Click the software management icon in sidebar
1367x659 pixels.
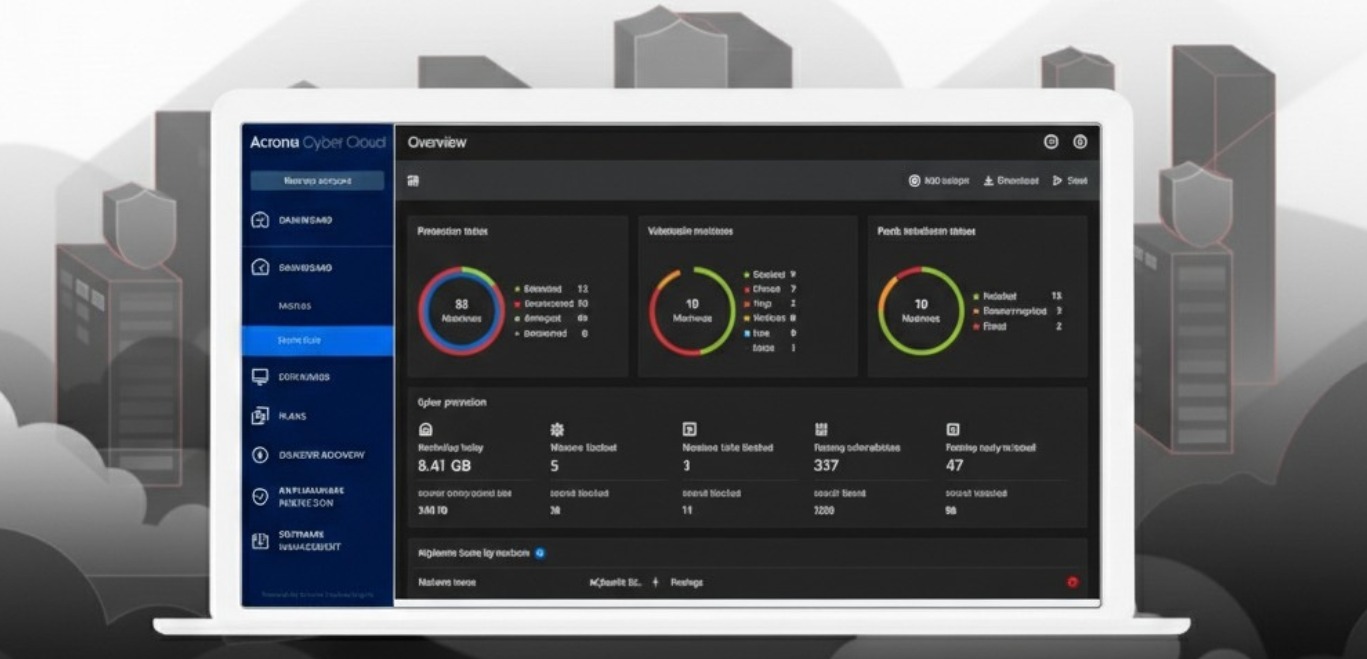point(260,541)
